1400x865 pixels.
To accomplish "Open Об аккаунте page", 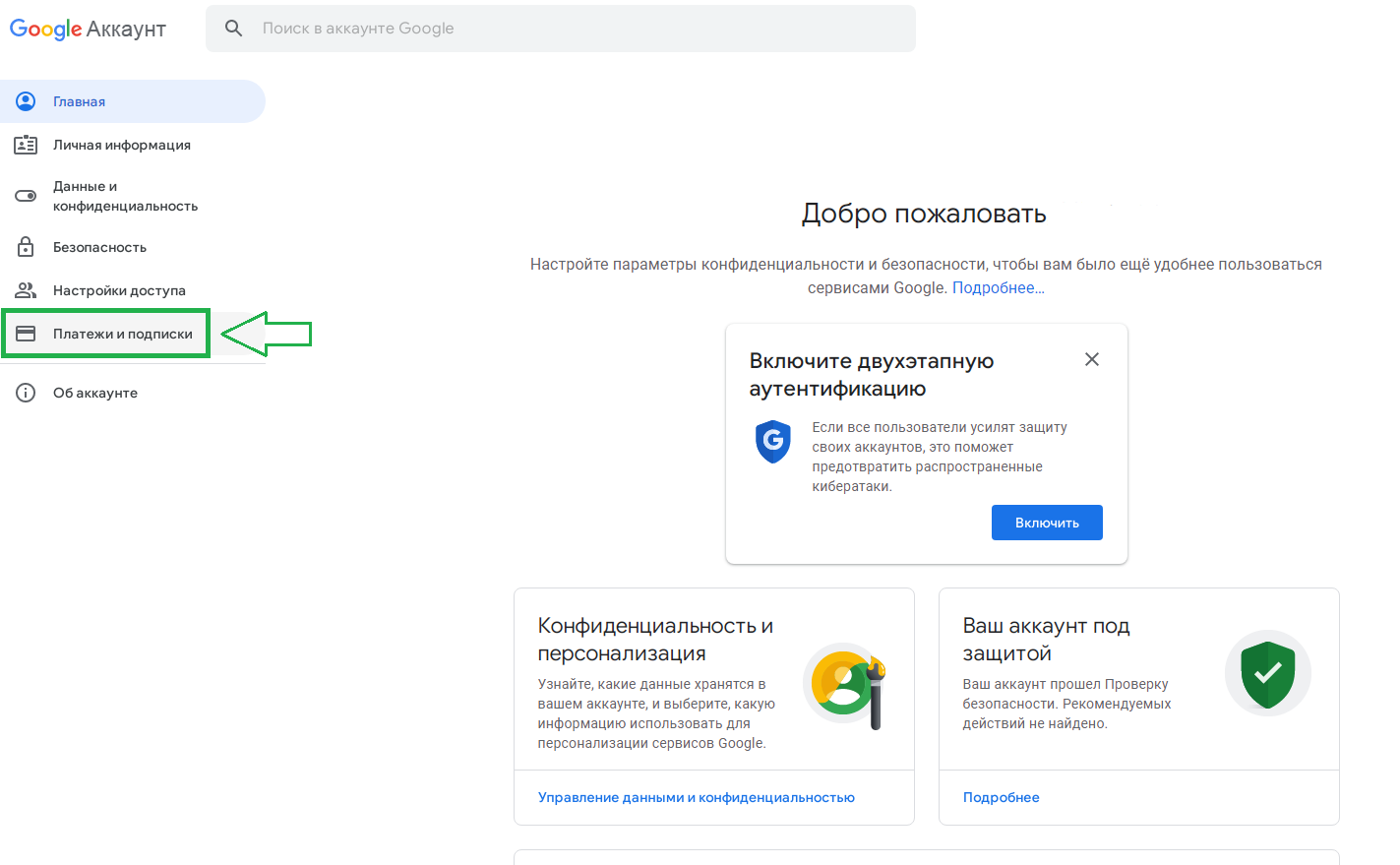I will tap(133, 393).
